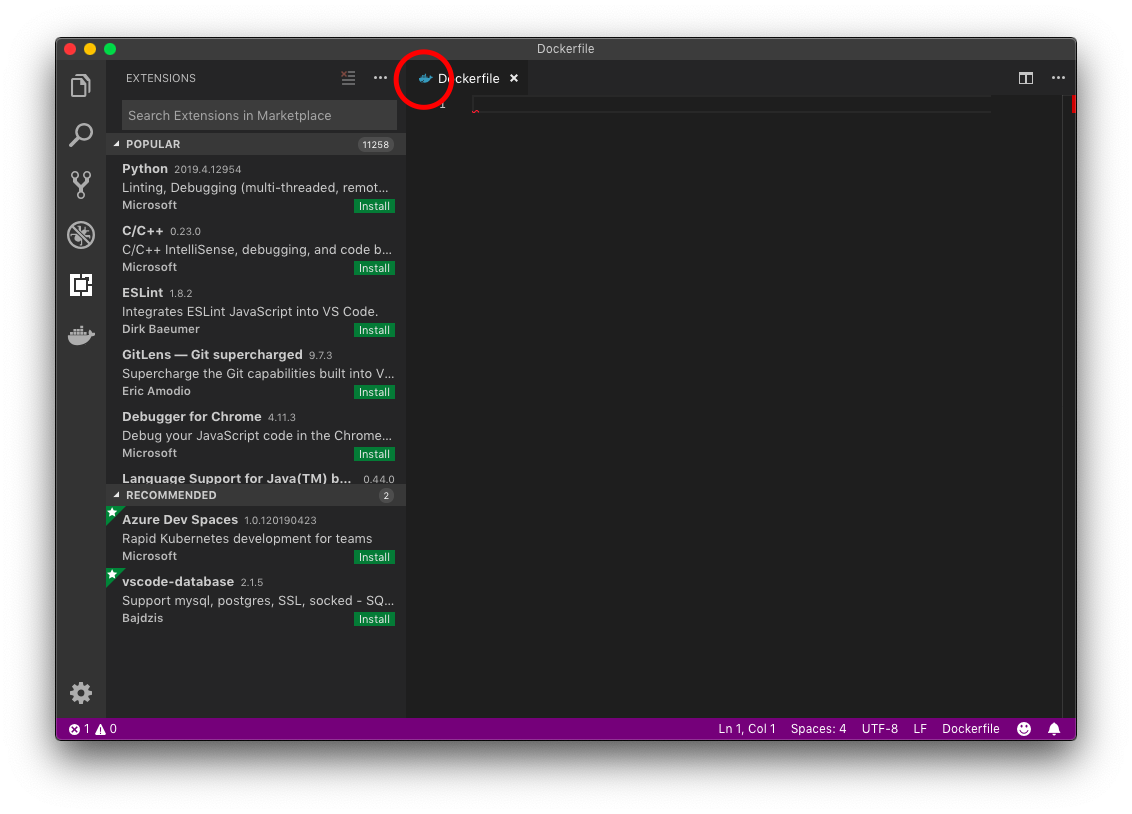Viewport: 1132px width, 814px height.
Task: Open Extensions panel more actions menu
Action: pos(380,78)
